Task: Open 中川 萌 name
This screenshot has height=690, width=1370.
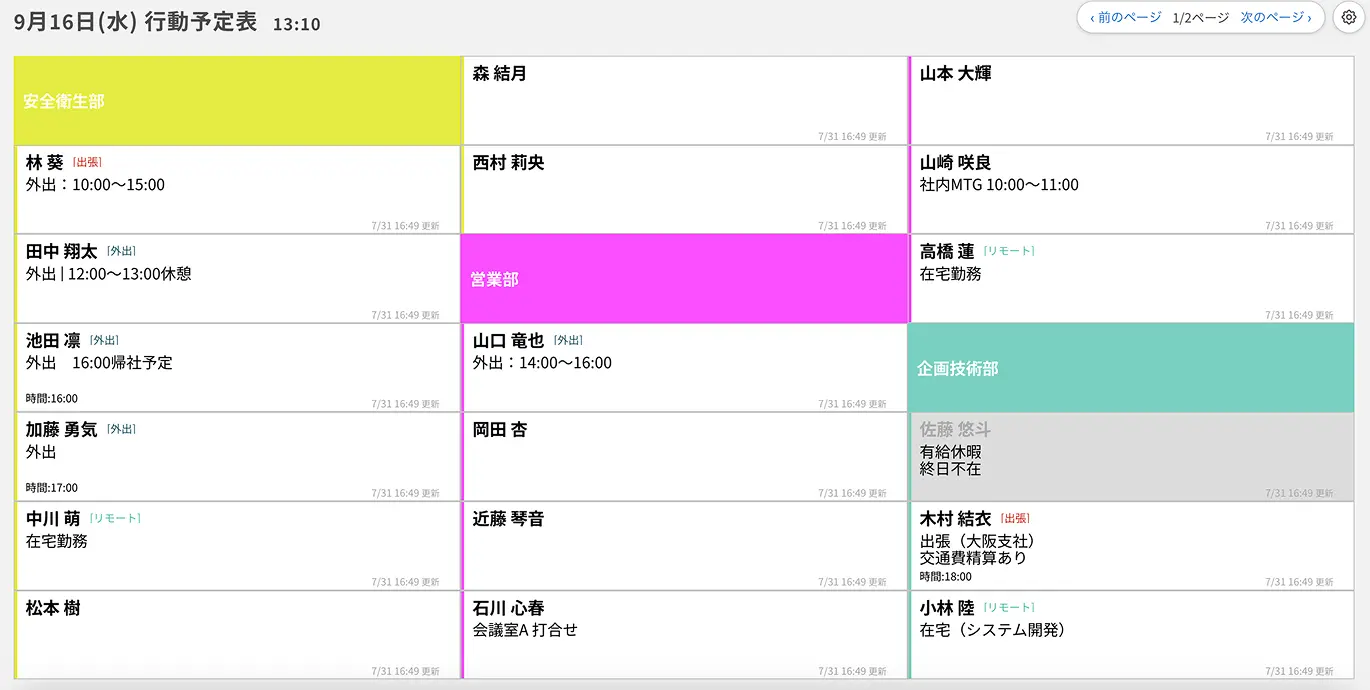Action: click(53, 519)
